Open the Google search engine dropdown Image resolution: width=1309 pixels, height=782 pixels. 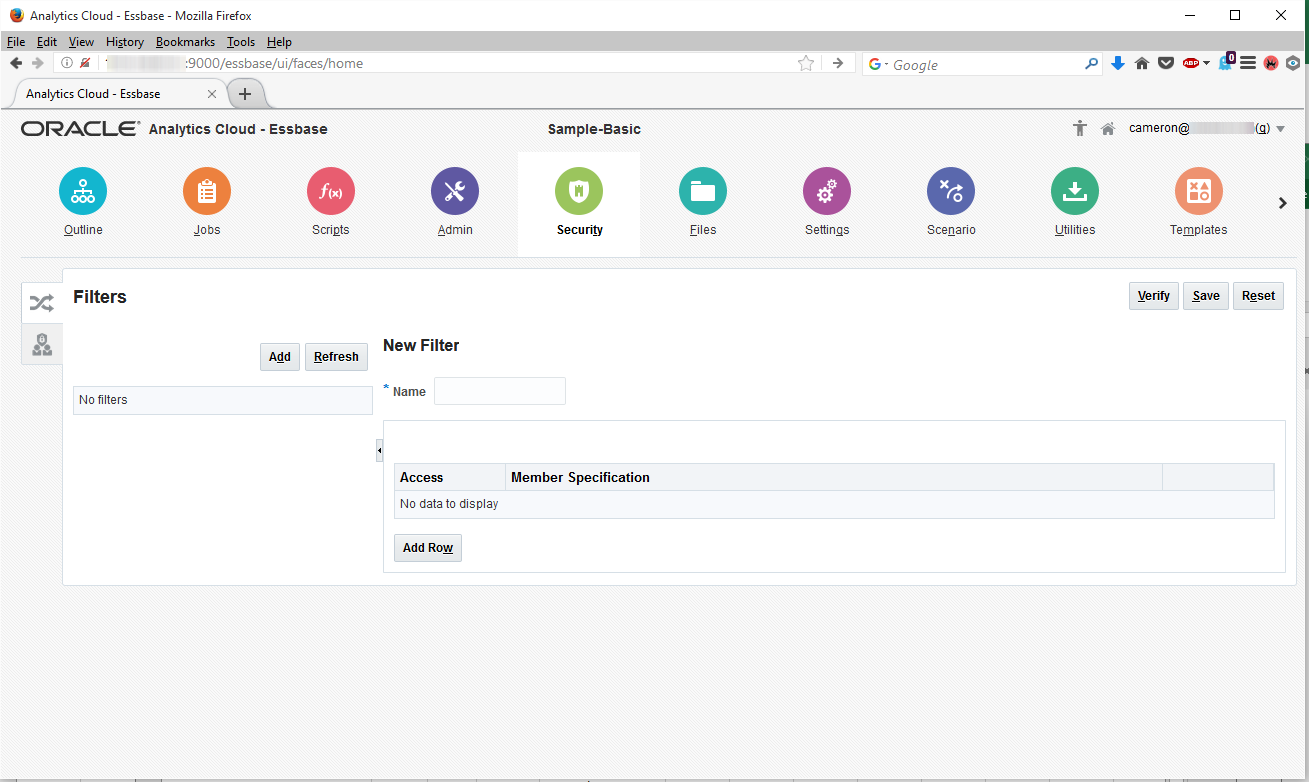point(877,64)
